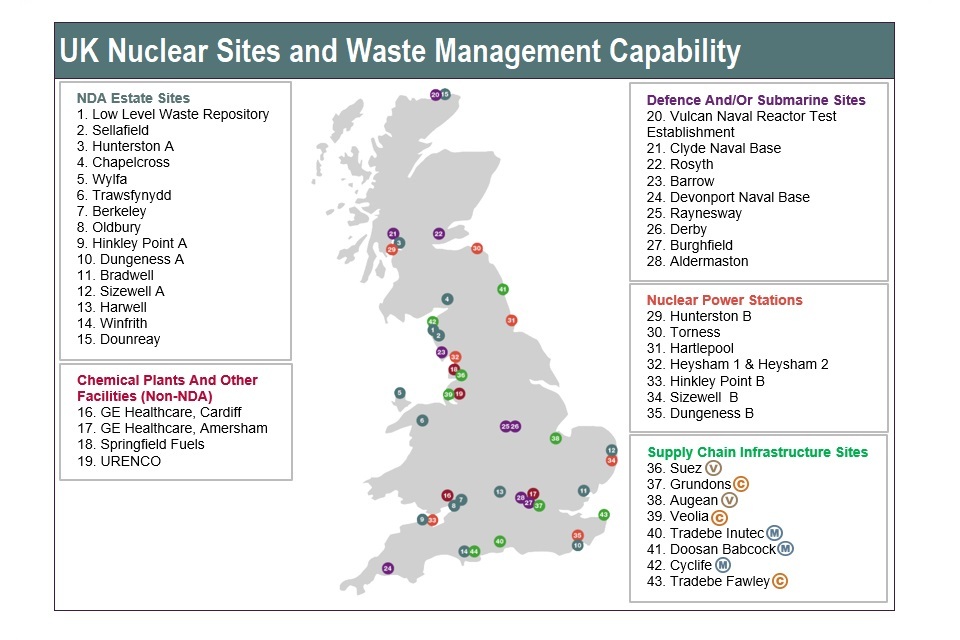Screen dimensions: 960x640
Task: Click the V icon beside Suez
Action: pyautogui.click(x=713, y=468)
